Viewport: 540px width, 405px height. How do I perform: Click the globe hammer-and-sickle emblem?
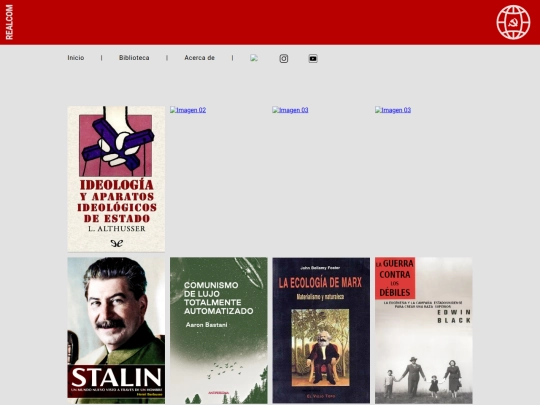[513, 22]
